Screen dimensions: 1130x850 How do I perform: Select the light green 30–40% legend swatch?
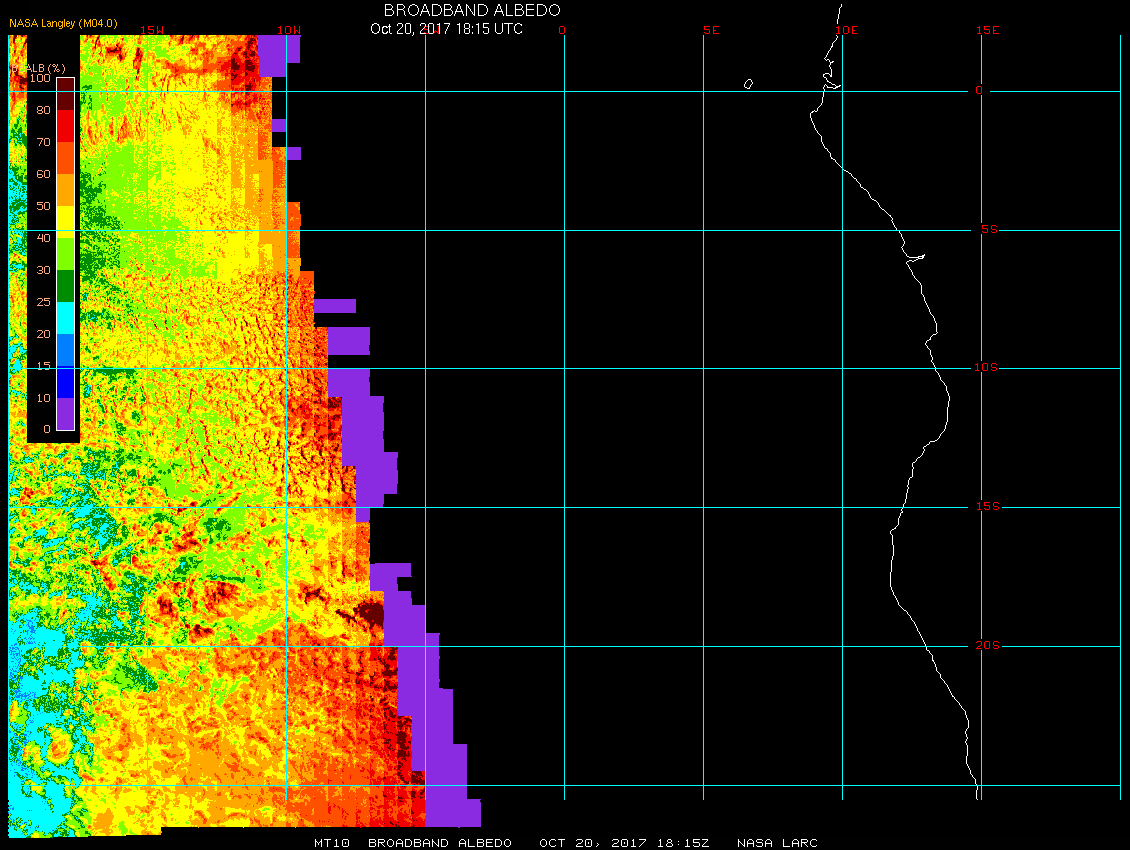coord(65,254)
